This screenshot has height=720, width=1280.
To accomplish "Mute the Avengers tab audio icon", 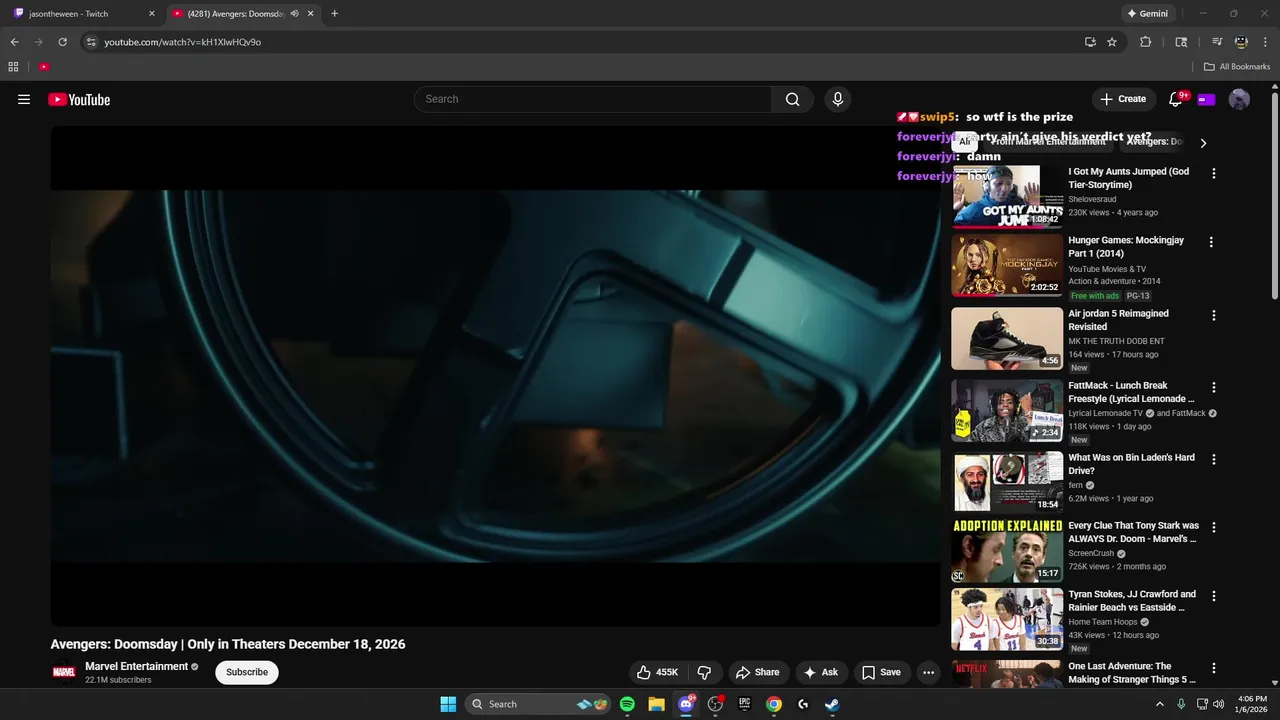I will [x=294, y=14].
